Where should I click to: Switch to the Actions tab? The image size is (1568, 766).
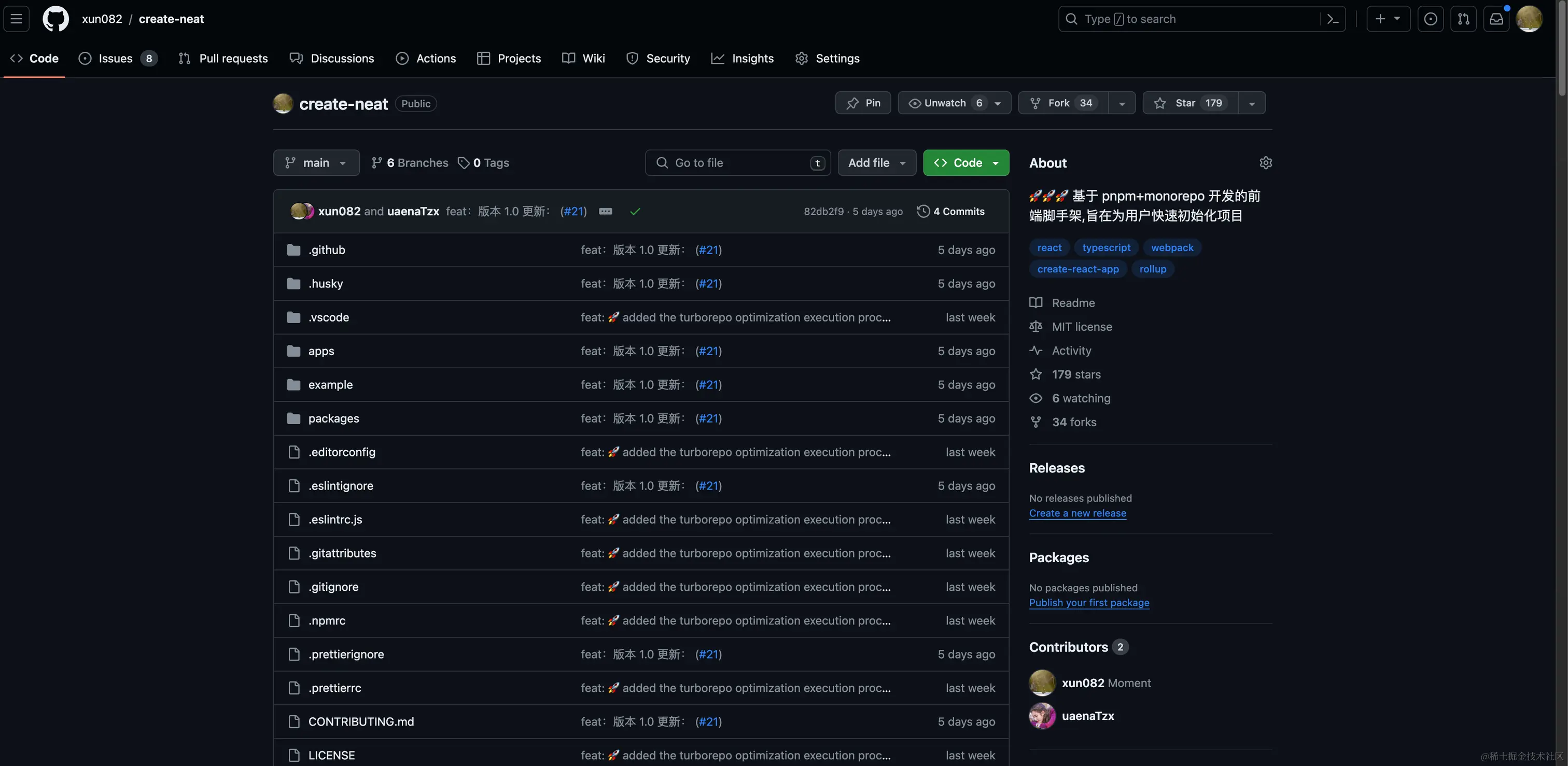tap(426, 59)
